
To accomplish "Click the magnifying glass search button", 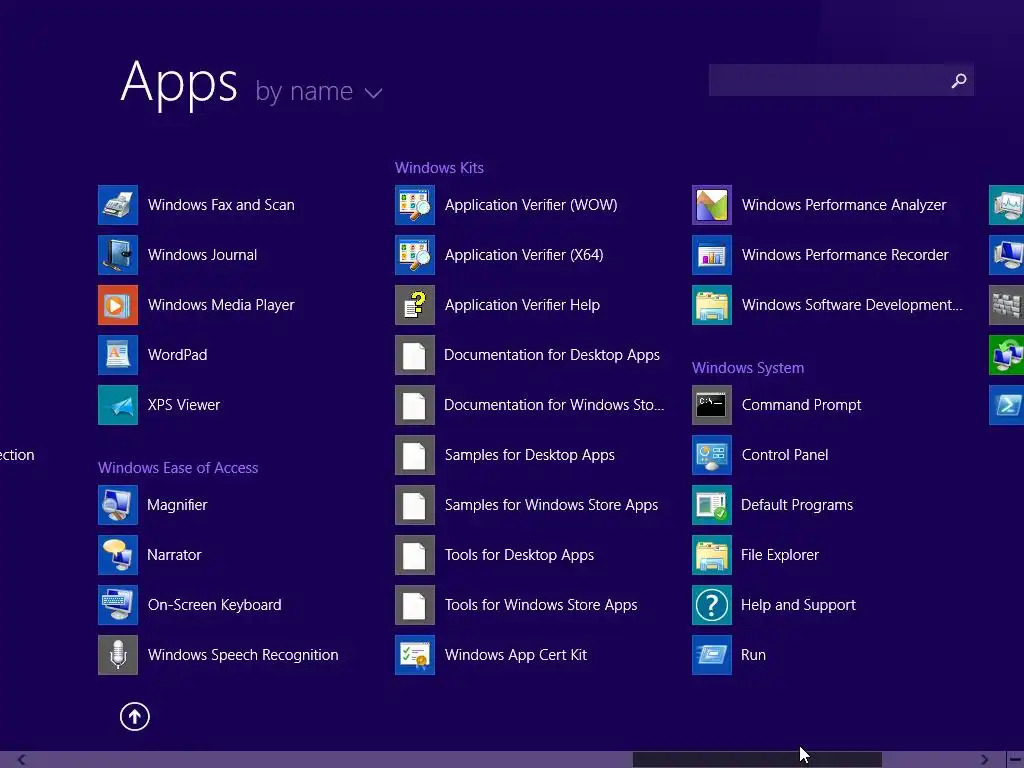I will tap(959, 80).
